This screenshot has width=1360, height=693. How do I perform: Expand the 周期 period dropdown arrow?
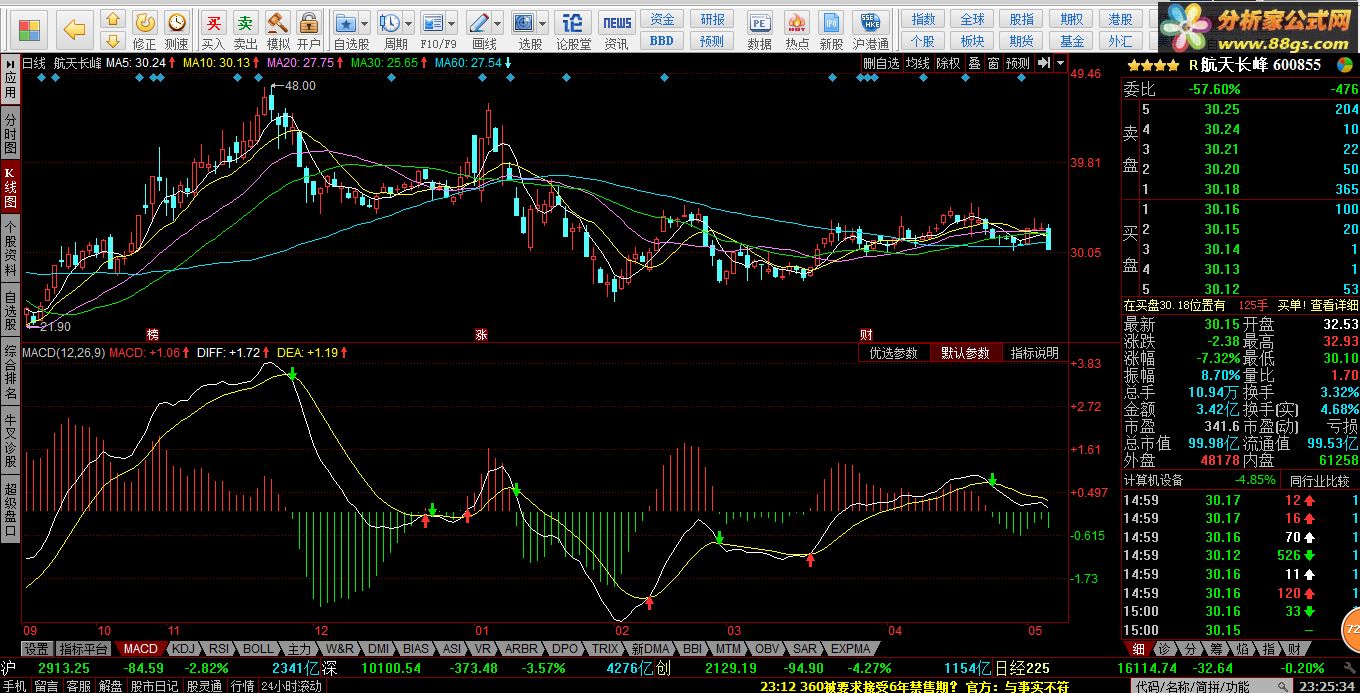coord(410,23)
